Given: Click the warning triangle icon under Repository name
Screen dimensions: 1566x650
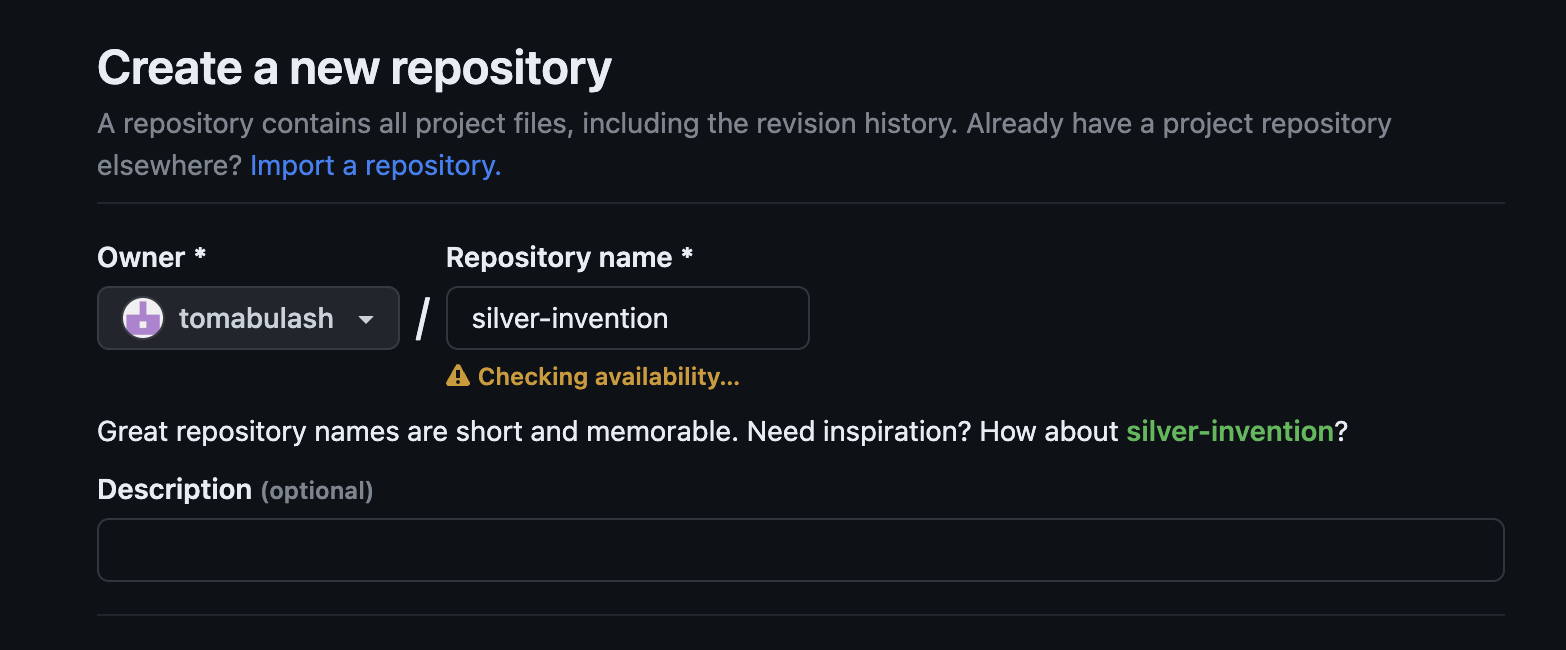Looking at the screenshot, I should (458, 376).
